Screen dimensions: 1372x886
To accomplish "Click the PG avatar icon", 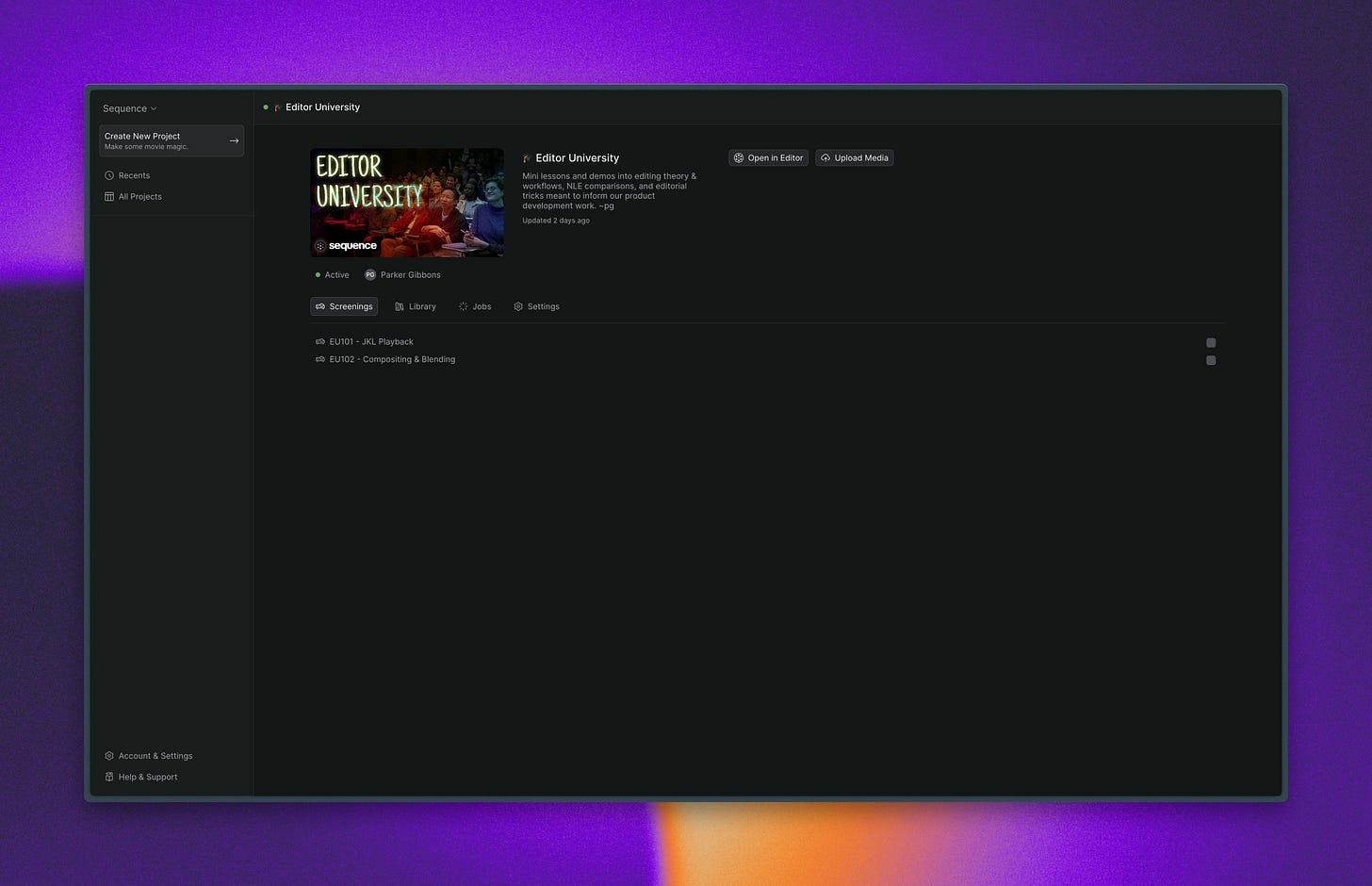I will 370,275.
